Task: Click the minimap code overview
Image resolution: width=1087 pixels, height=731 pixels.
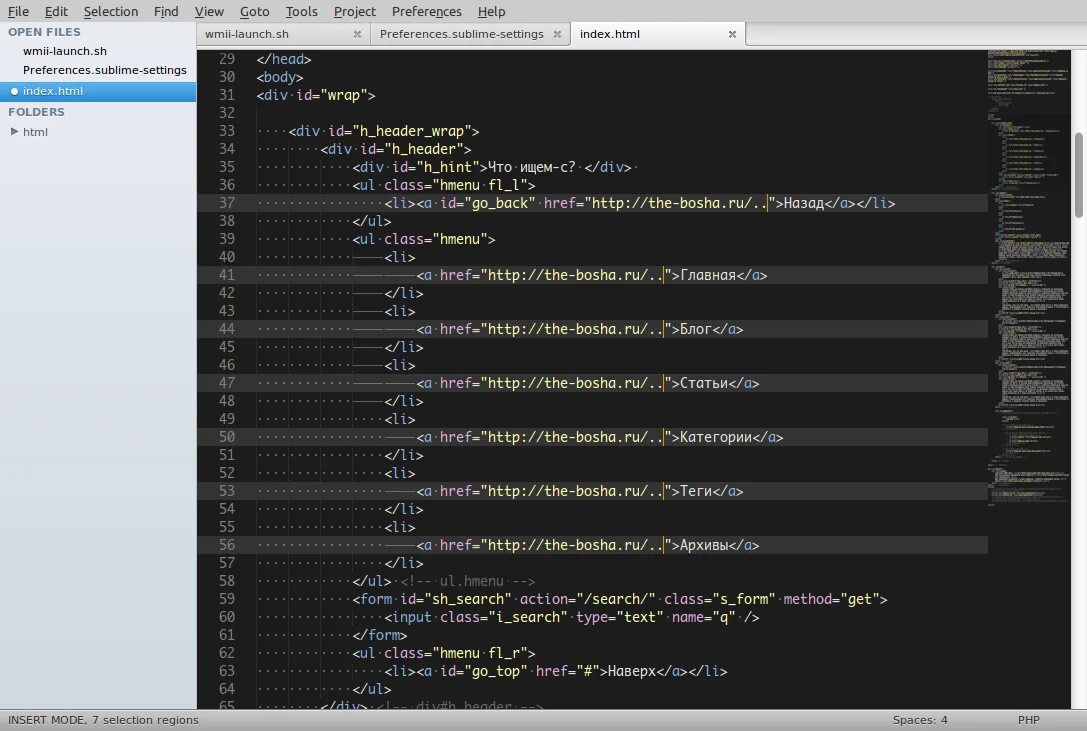Action: click(x=1029, y=277)
